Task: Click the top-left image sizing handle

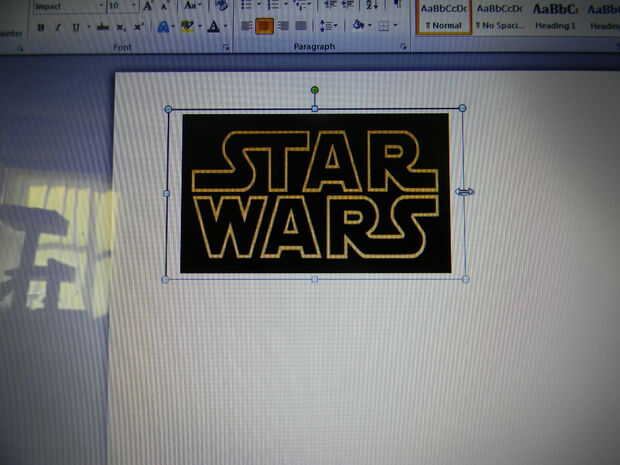Action: point(168,109)
